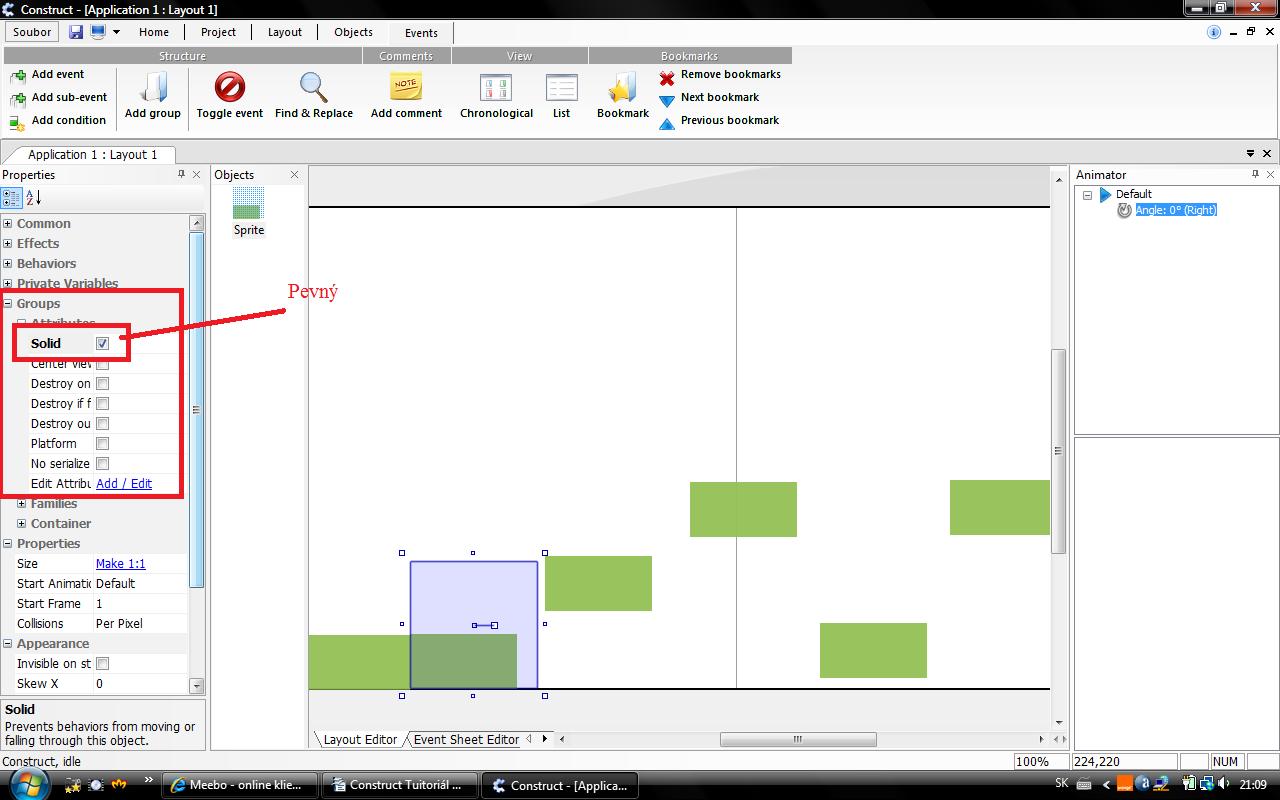
Task: Click the Toggle event ribbon icon
Action: tap(230, 87)
